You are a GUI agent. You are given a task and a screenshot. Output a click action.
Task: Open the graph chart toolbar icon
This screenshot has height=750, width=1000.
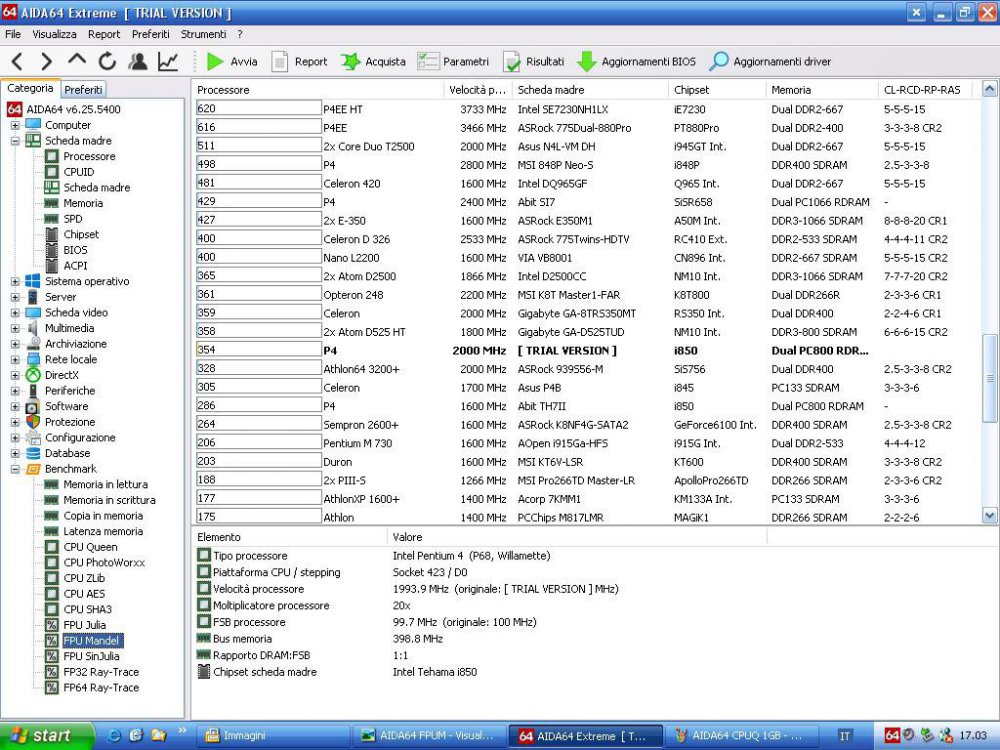pyautogui.click(x=168, y=61)
